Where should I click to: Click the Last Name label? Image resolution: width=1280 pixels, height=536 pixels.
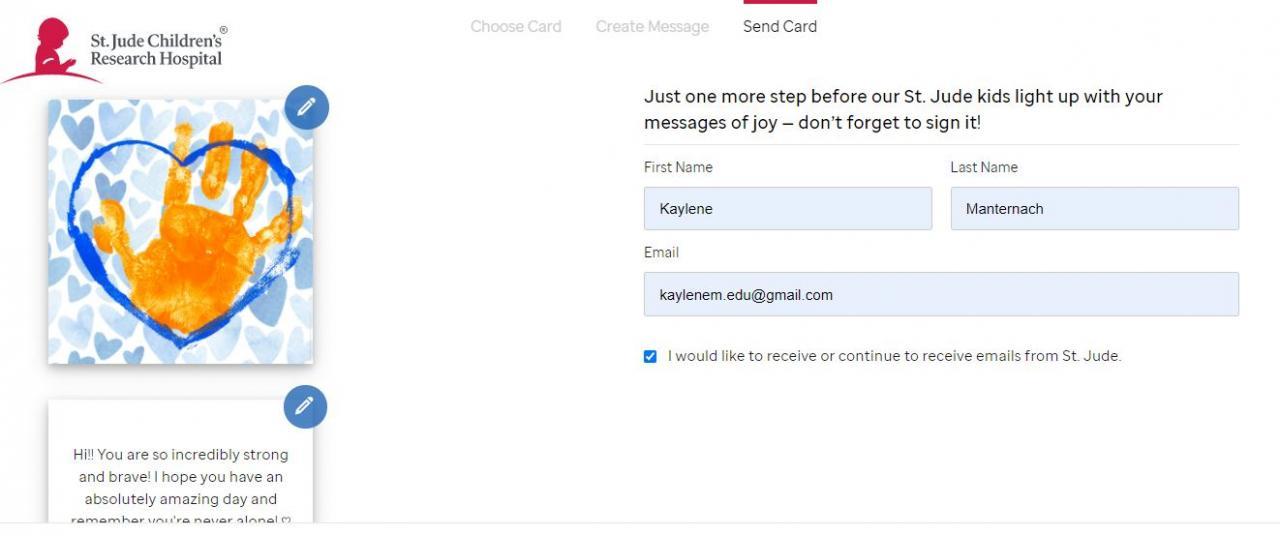pos(984,167)
